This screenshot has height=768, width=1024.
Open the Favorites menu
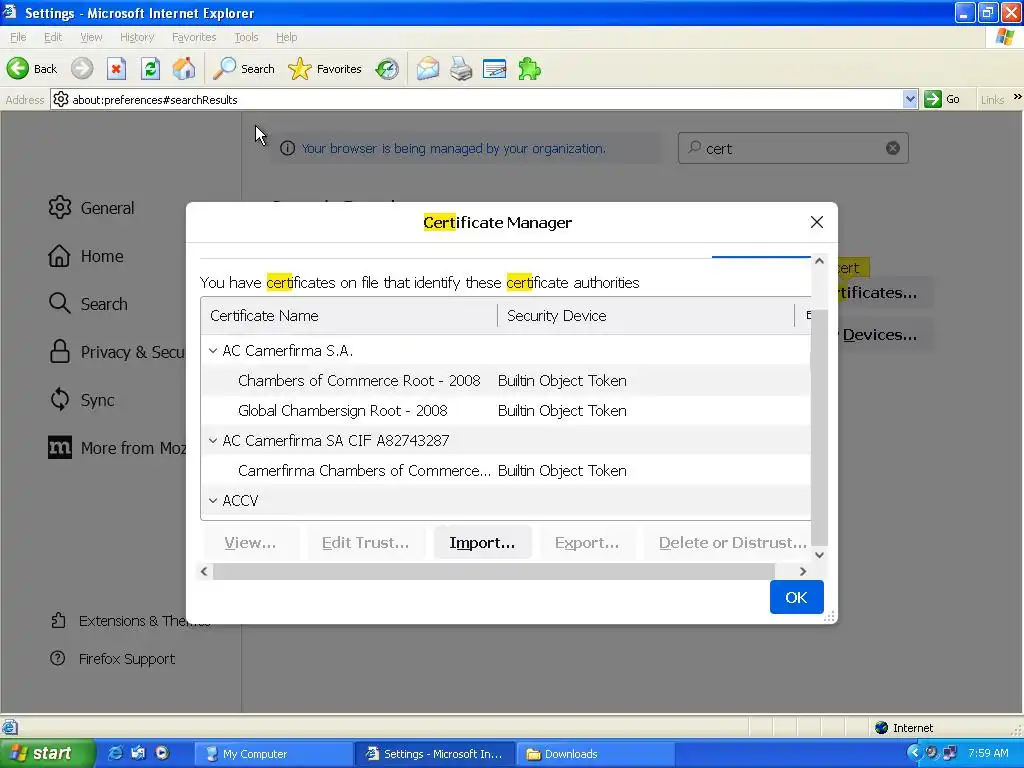(x=194, y=37)
